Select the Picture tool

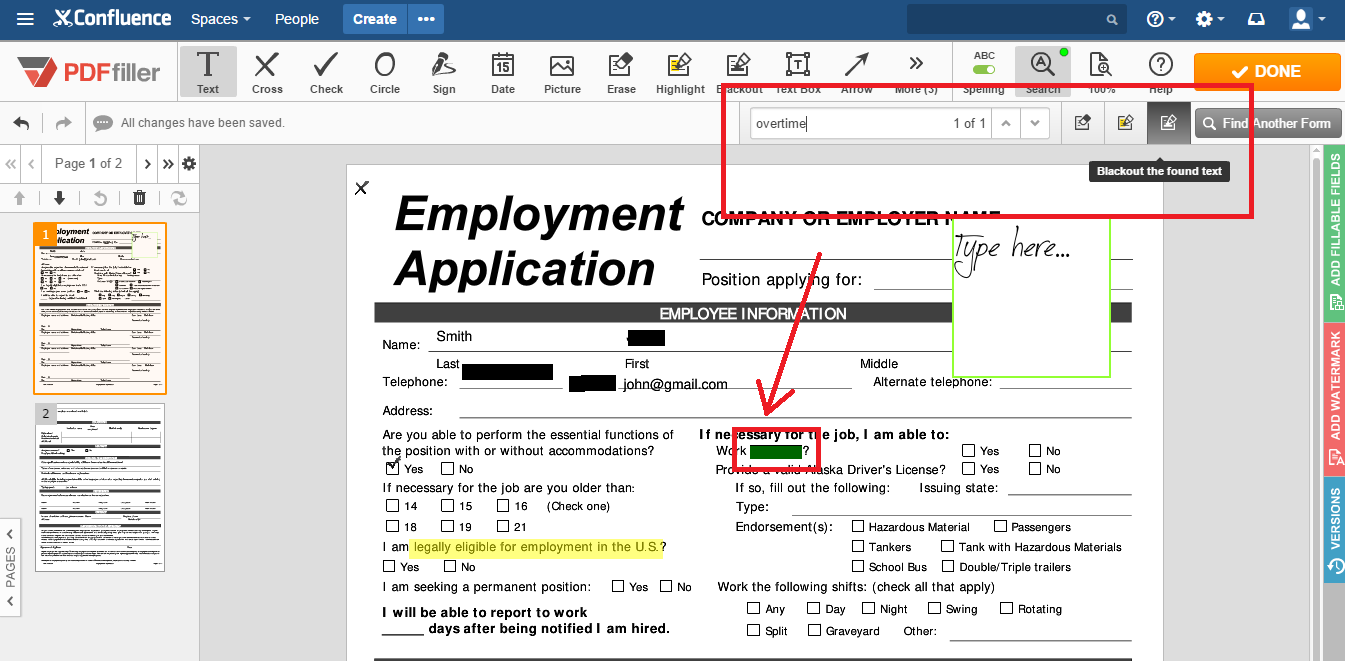[562, 72]
